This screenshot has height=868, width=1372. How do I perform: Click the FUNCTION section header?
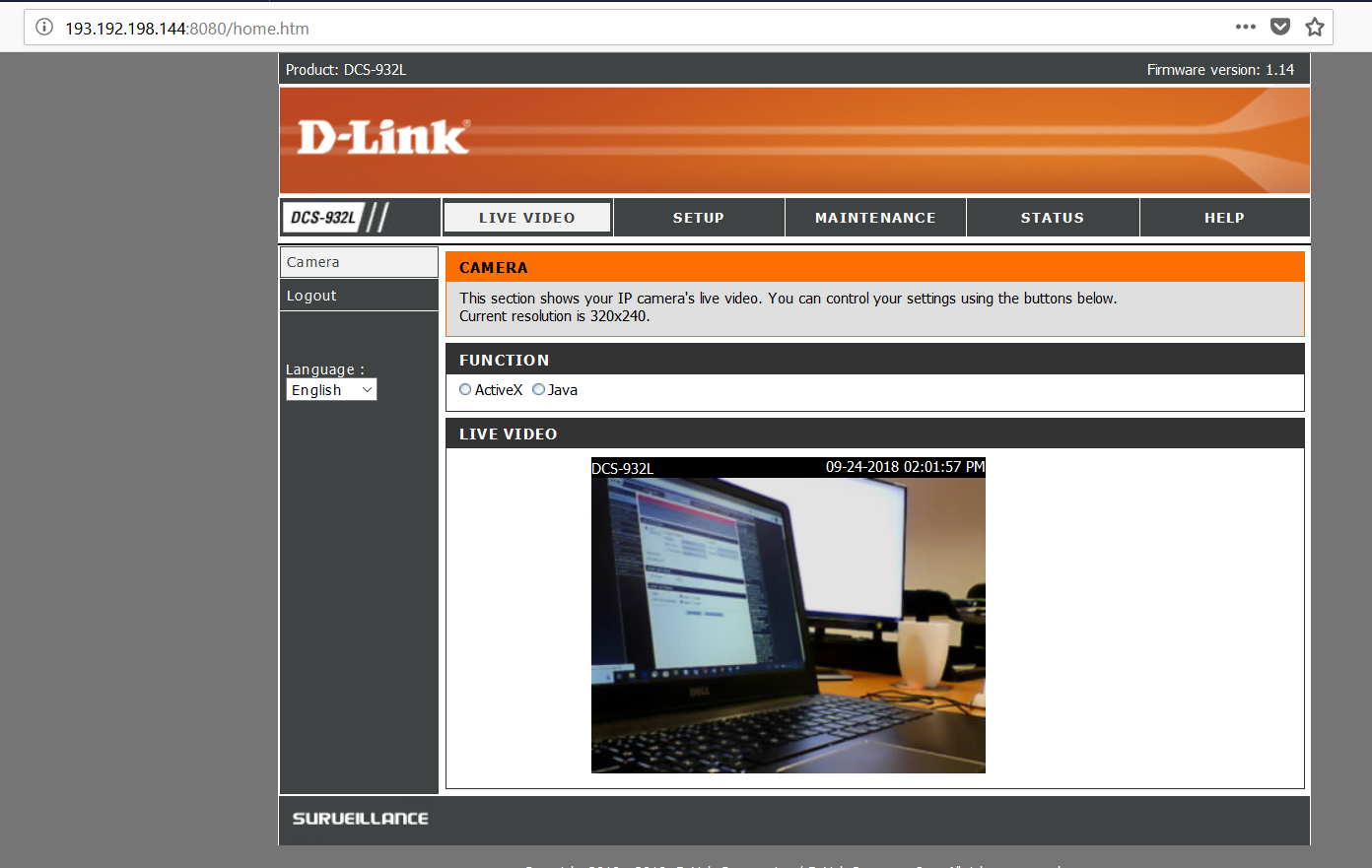pos(874,360)
